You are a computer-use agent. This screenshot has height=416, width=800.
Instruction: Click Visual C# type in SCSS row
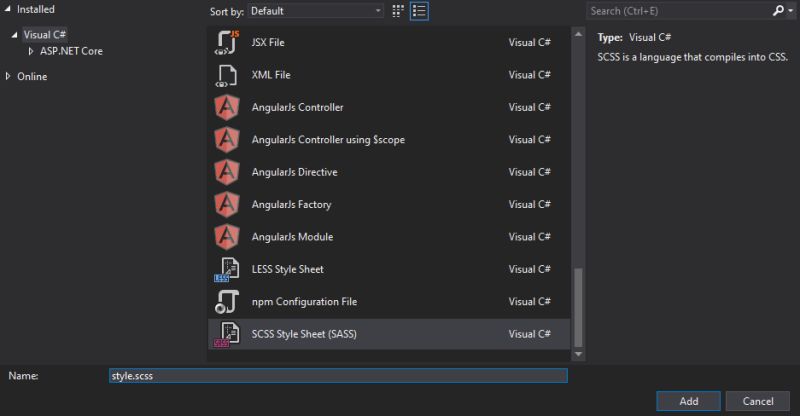530,334
